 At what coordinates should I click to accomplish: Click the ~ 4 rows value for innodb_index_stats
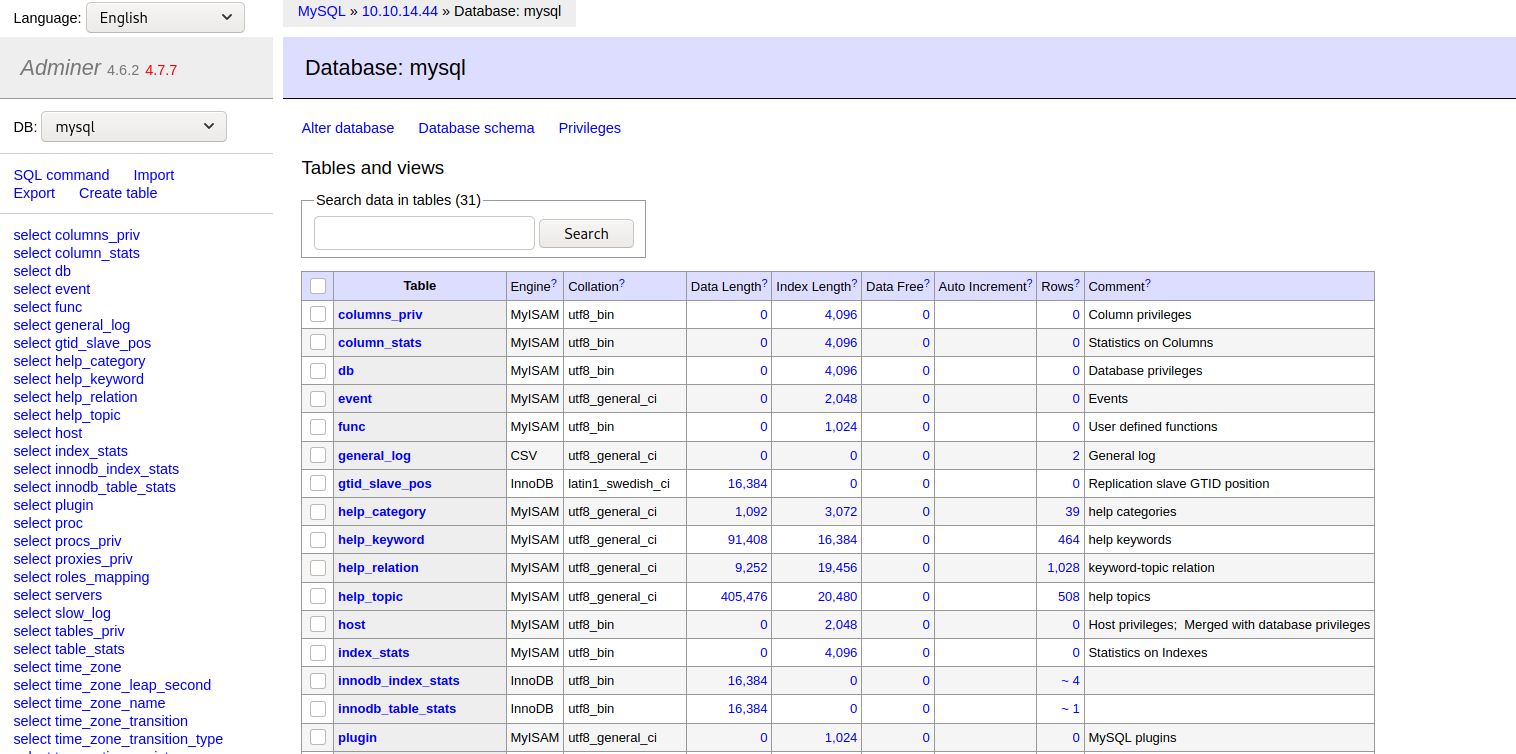click(x=1071, y=680)
